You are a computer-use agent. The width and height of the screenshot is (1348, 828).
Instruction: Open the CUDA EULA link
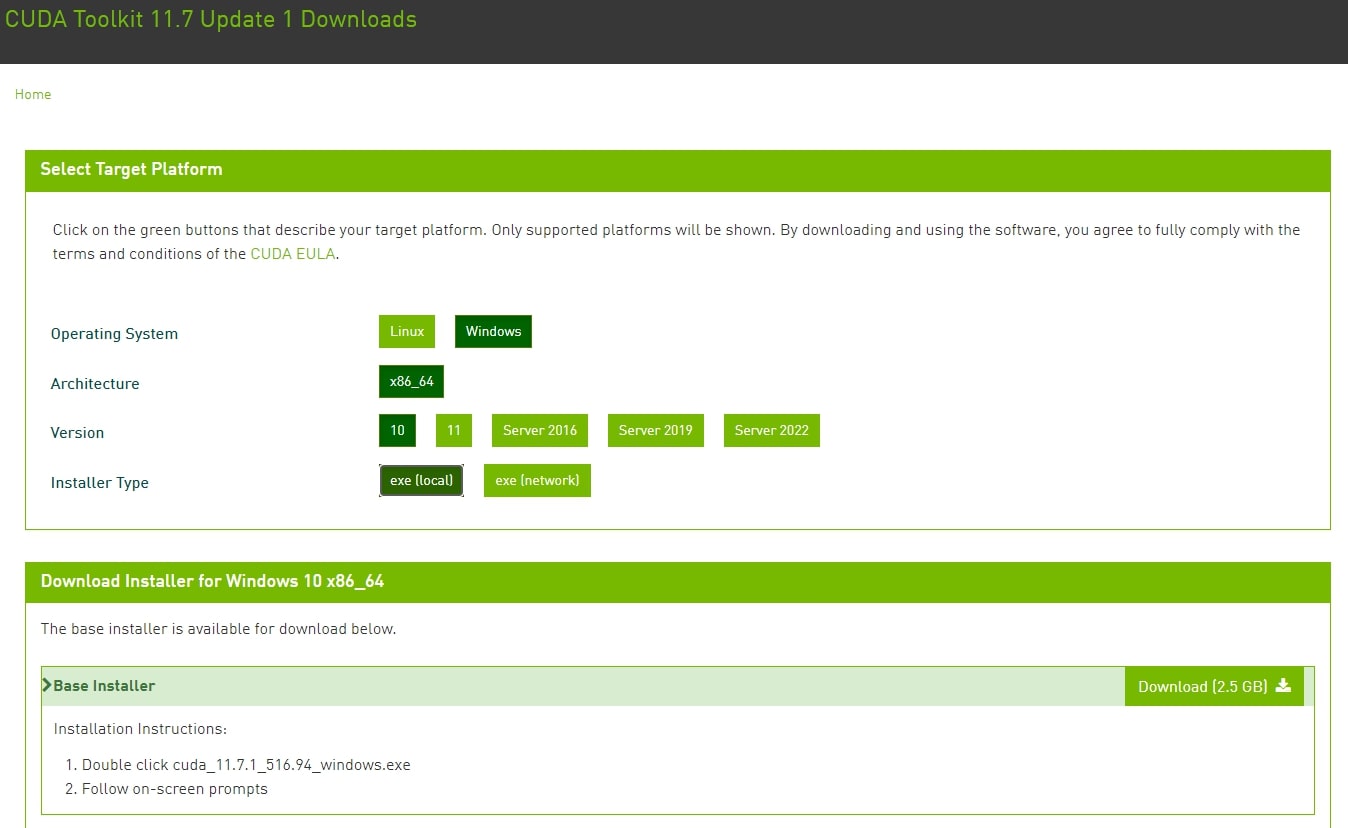pyautogui.click(x=294, y=254)
